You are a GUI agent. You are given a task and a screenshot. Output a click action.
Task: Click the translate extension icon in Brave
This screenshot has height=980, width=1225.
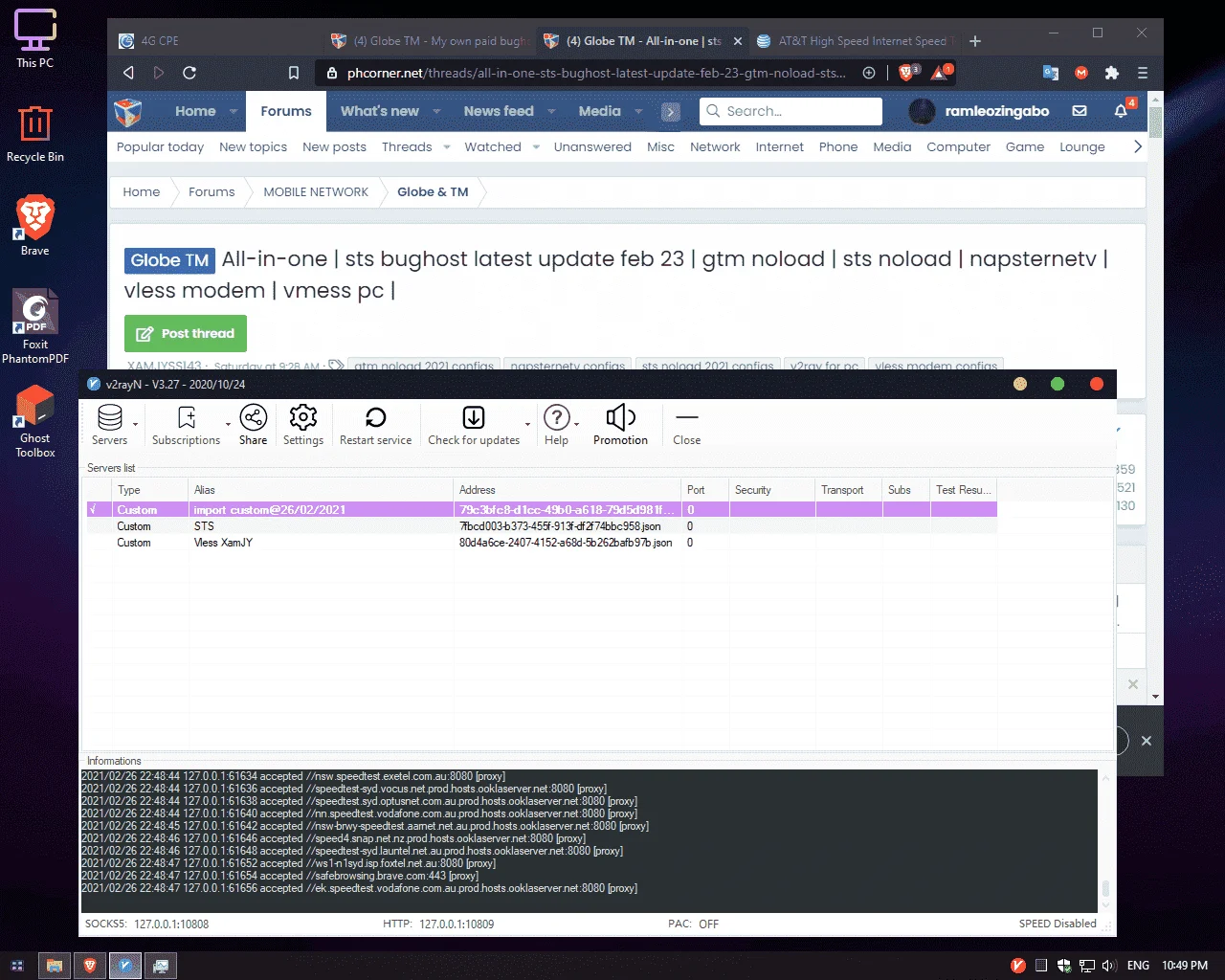[x=1051, y=73]
